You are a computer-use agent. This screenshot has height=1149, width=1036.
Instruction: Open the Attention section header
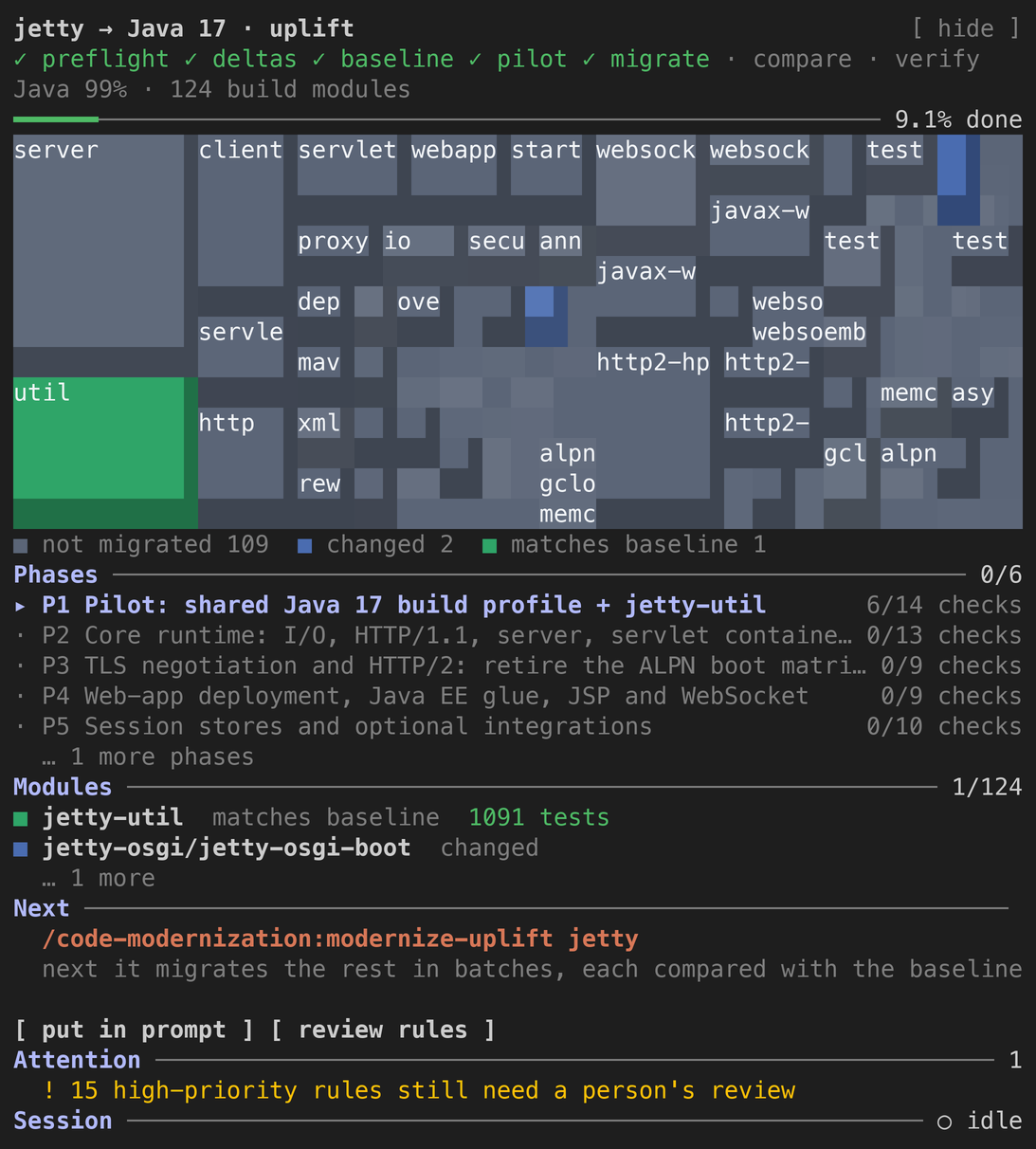click(77, 1060)
